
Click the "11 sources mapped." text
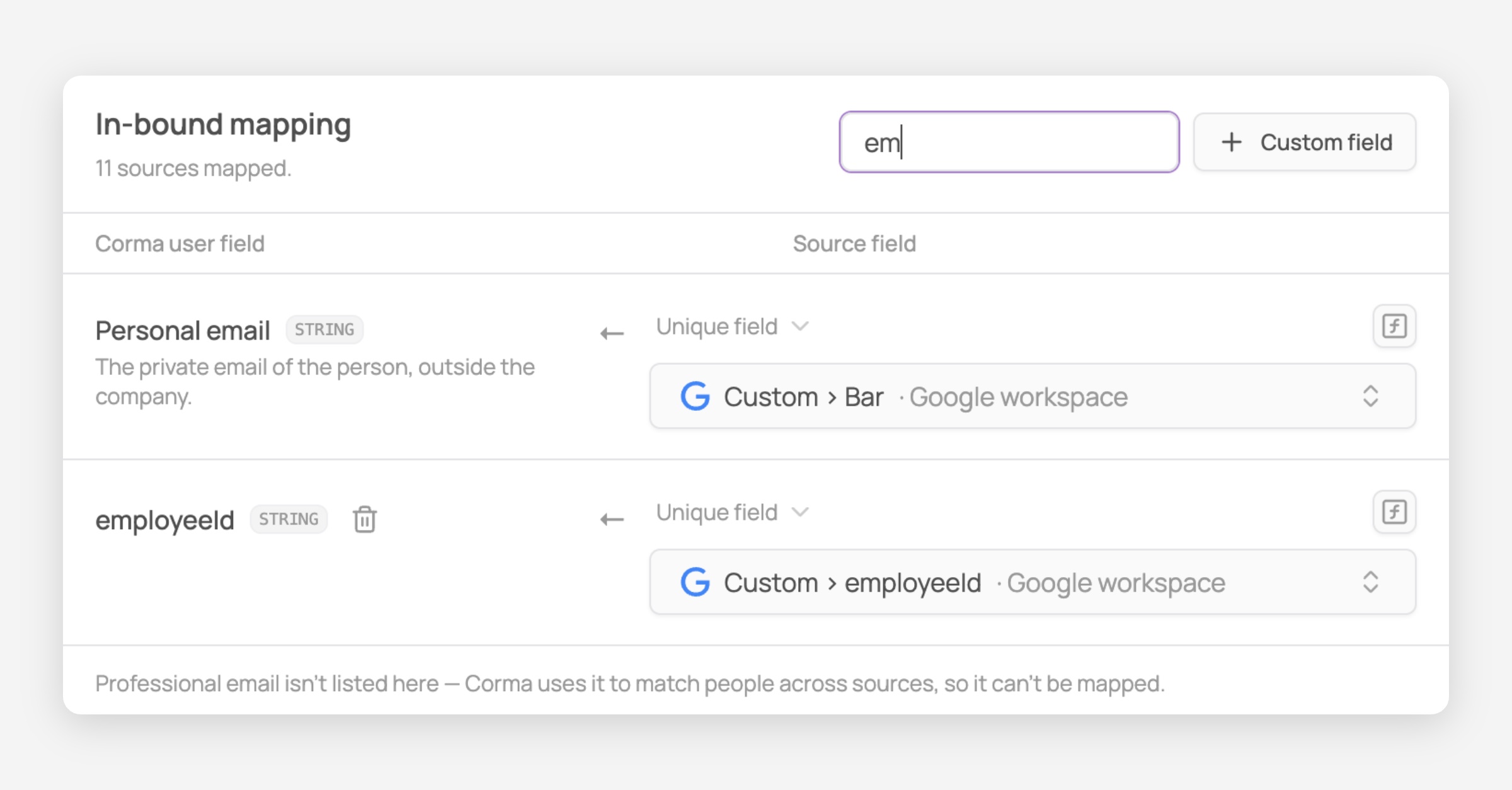[193, 168]
